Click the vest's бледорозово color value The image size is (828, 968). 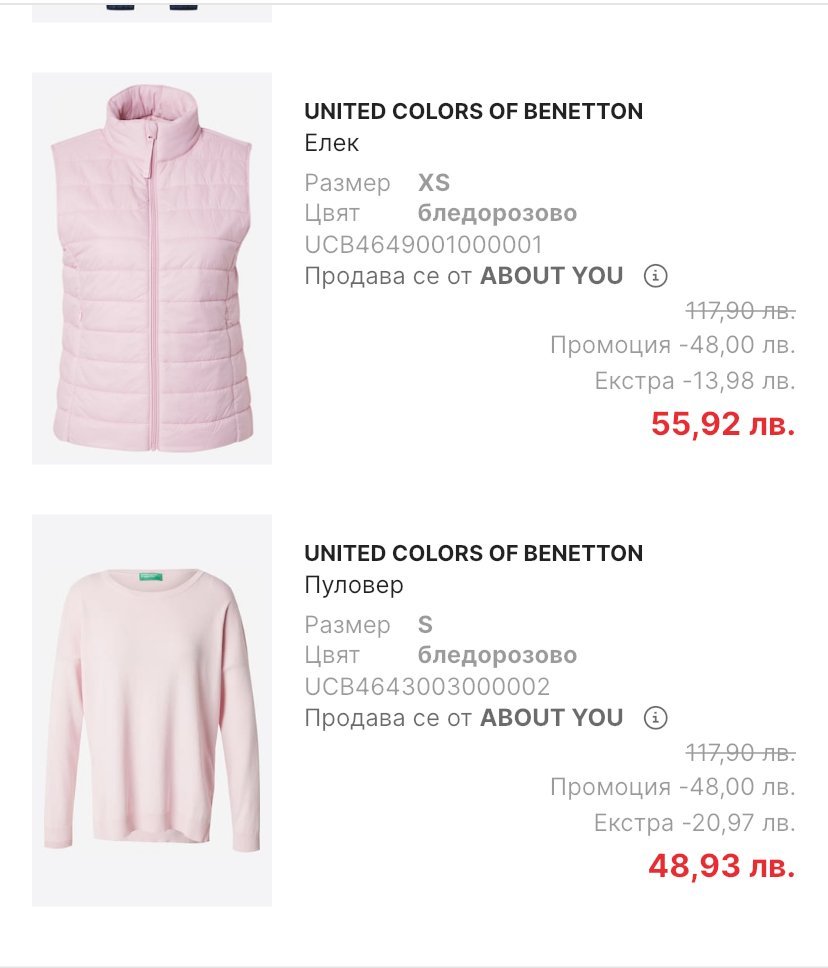(497, 213)
